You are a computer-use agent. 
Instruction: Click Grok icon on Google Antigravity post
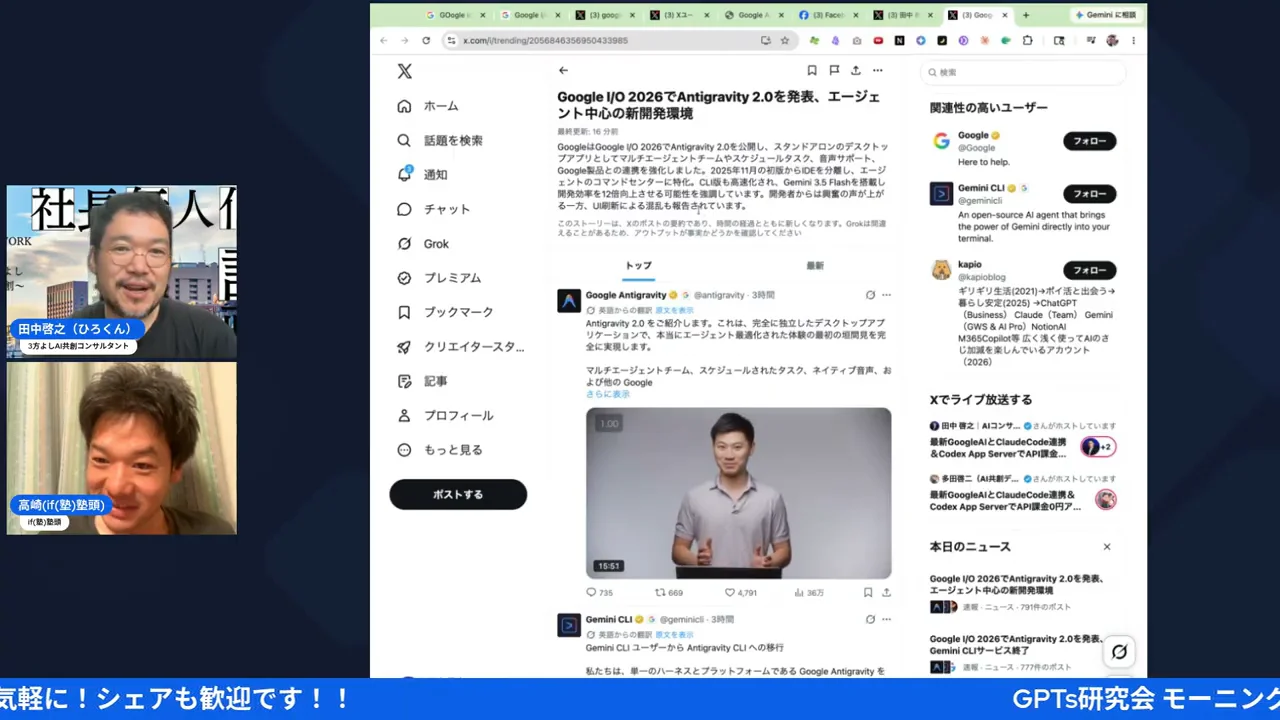[x=870, y=295]
